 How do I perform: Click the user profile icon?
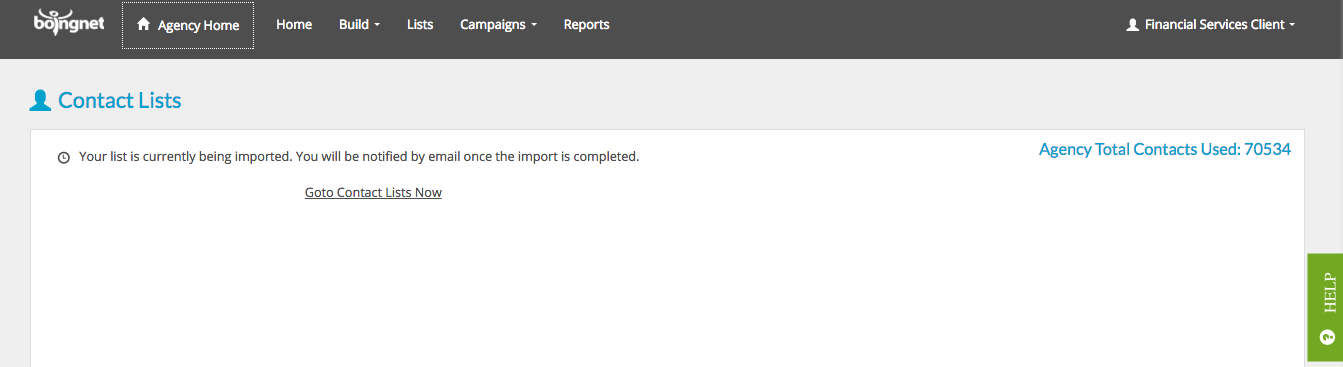1133,25
